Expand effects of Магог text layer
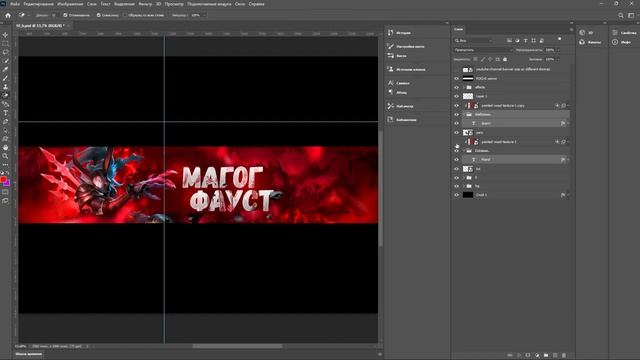 tap(568, 160)
